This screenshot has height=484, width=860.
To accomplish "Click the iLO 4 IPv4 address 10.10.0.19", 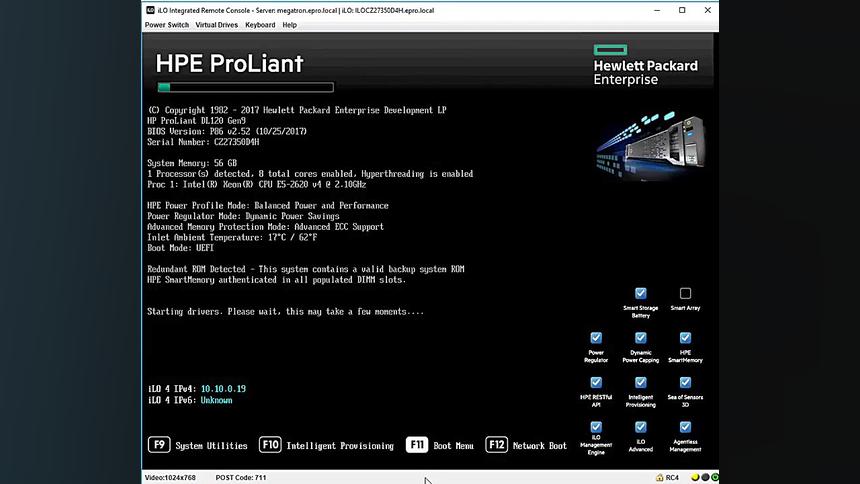I will pyautogui.click(x=223, y=389).
